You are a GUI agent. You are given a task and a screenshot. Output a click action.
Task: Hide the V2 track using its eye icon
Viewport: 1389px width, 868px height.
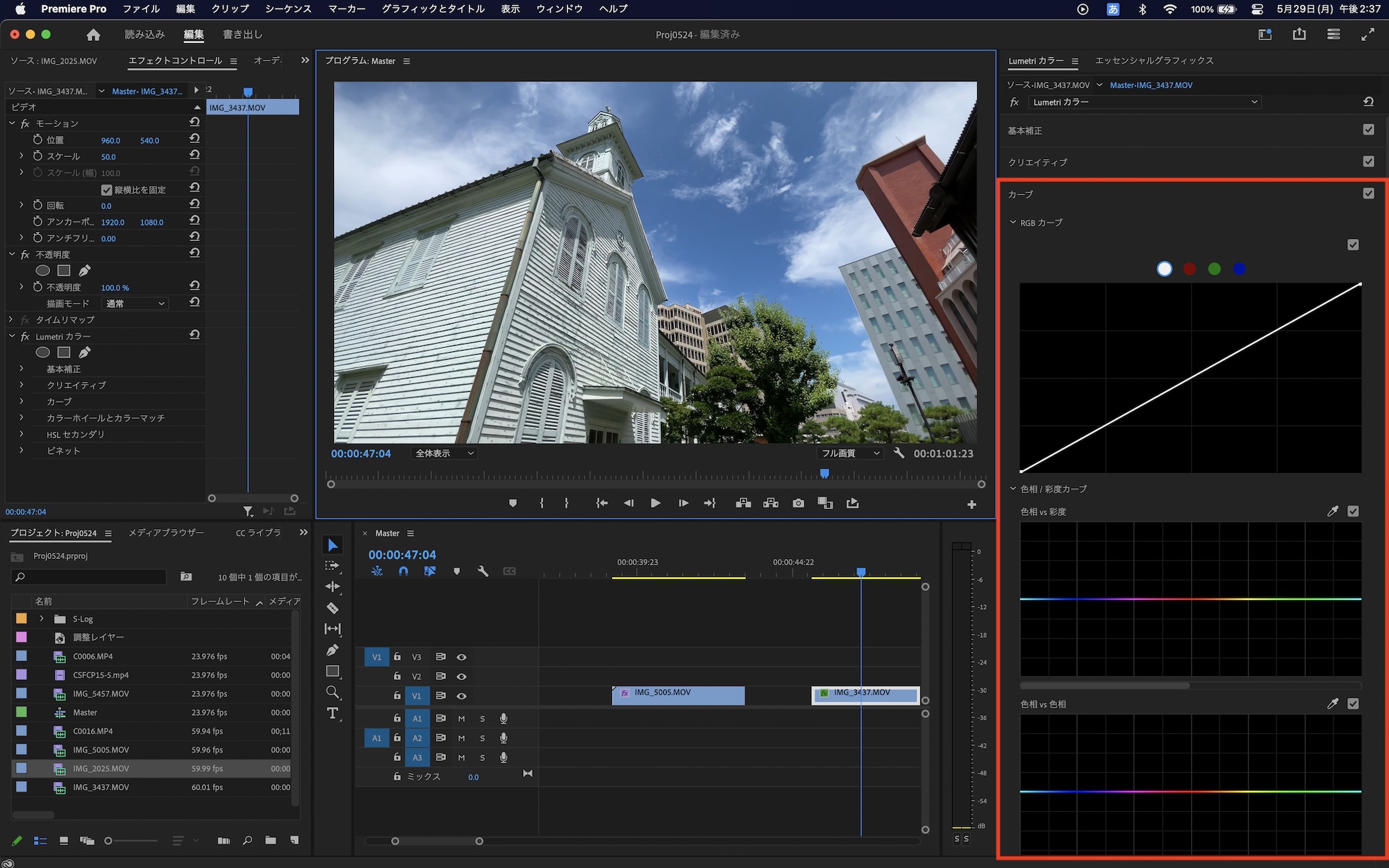pyautogui.click(x=460, y=676)
